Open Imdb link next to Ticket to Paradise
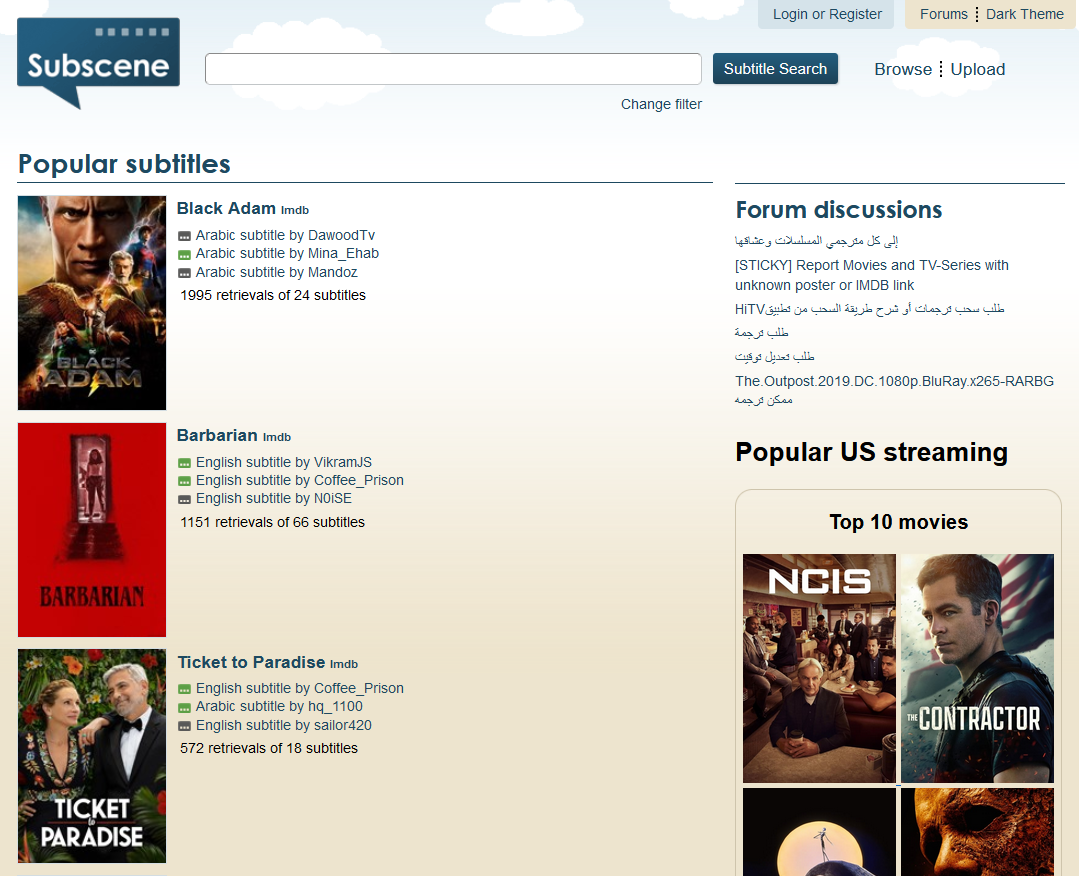Image resolution: width=1079 pixels, height=876 pixels. 344,665
